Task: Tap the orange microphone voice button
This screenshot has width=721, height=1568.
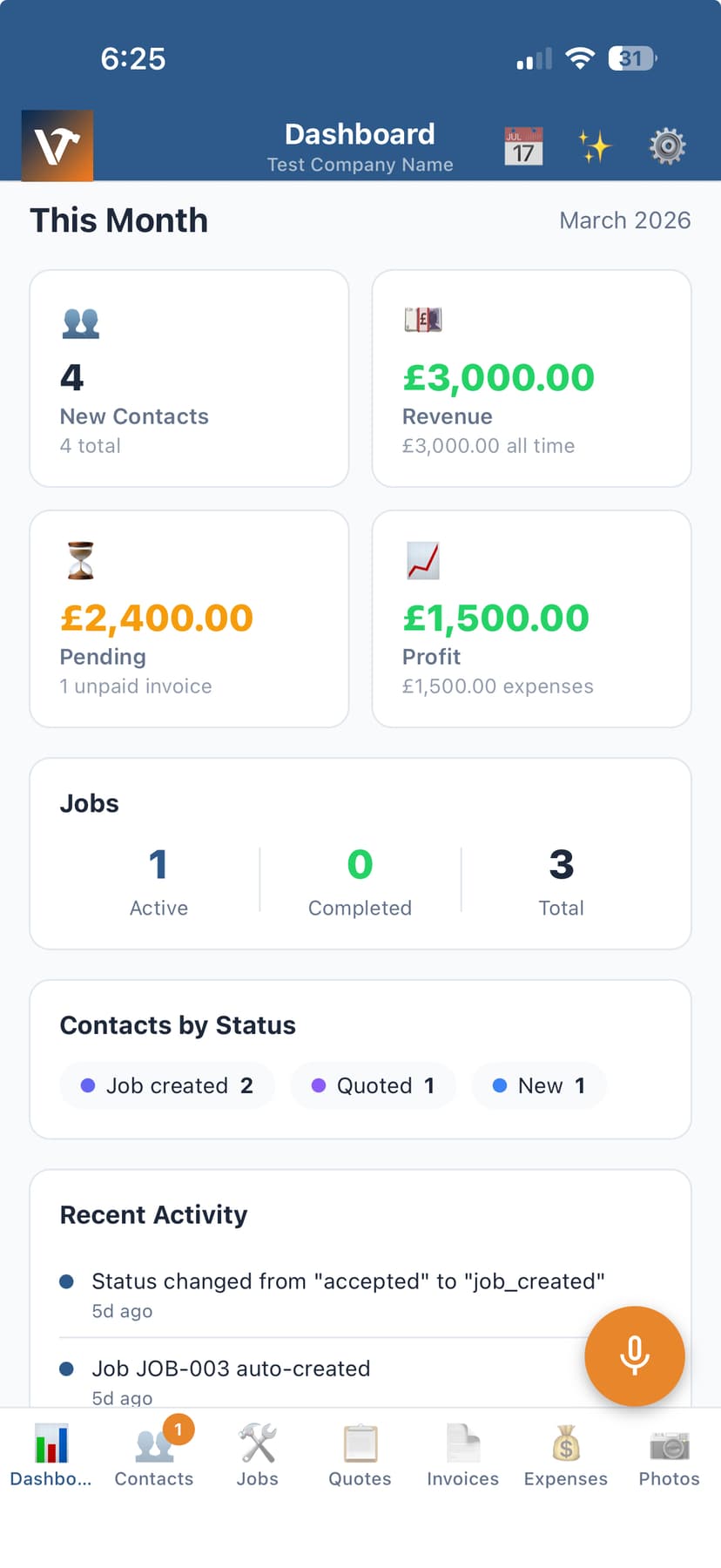Action: point(635,1355)
